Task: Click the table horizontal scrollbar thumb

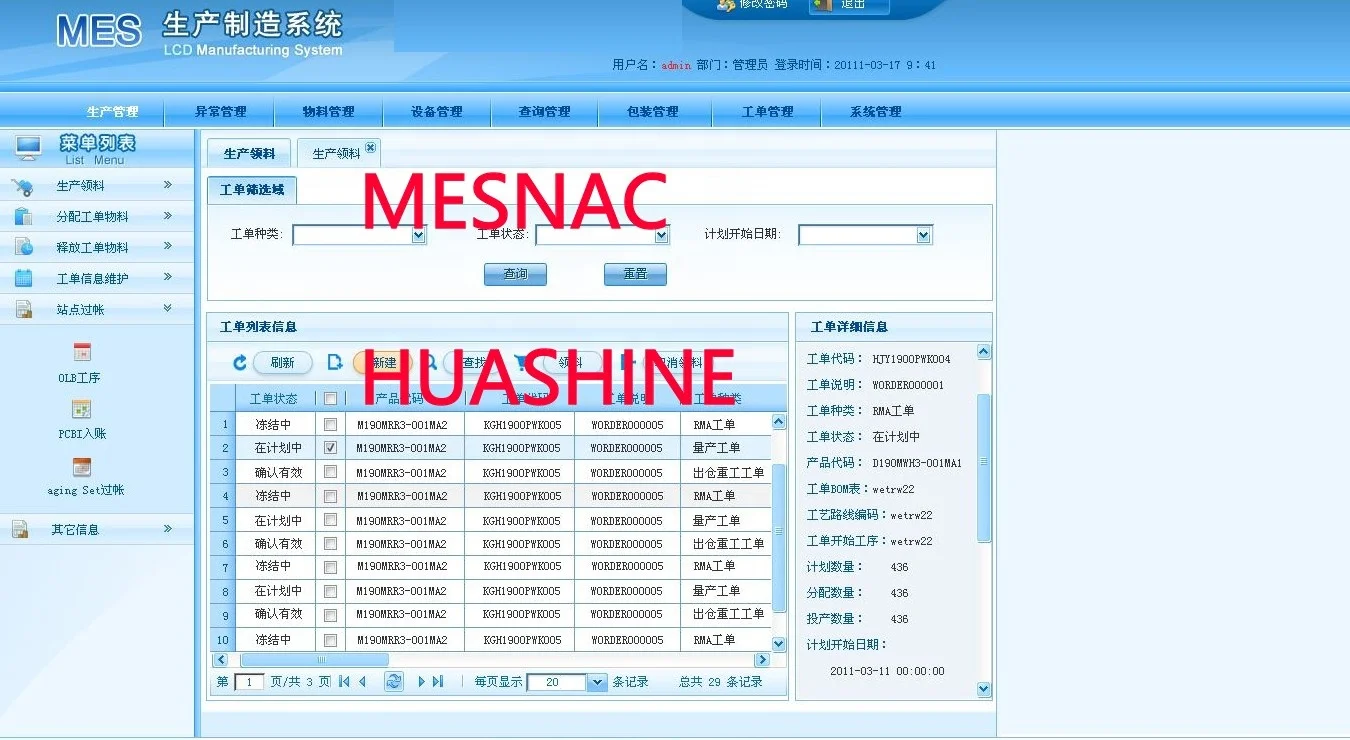Action: (x=315, y=660)
